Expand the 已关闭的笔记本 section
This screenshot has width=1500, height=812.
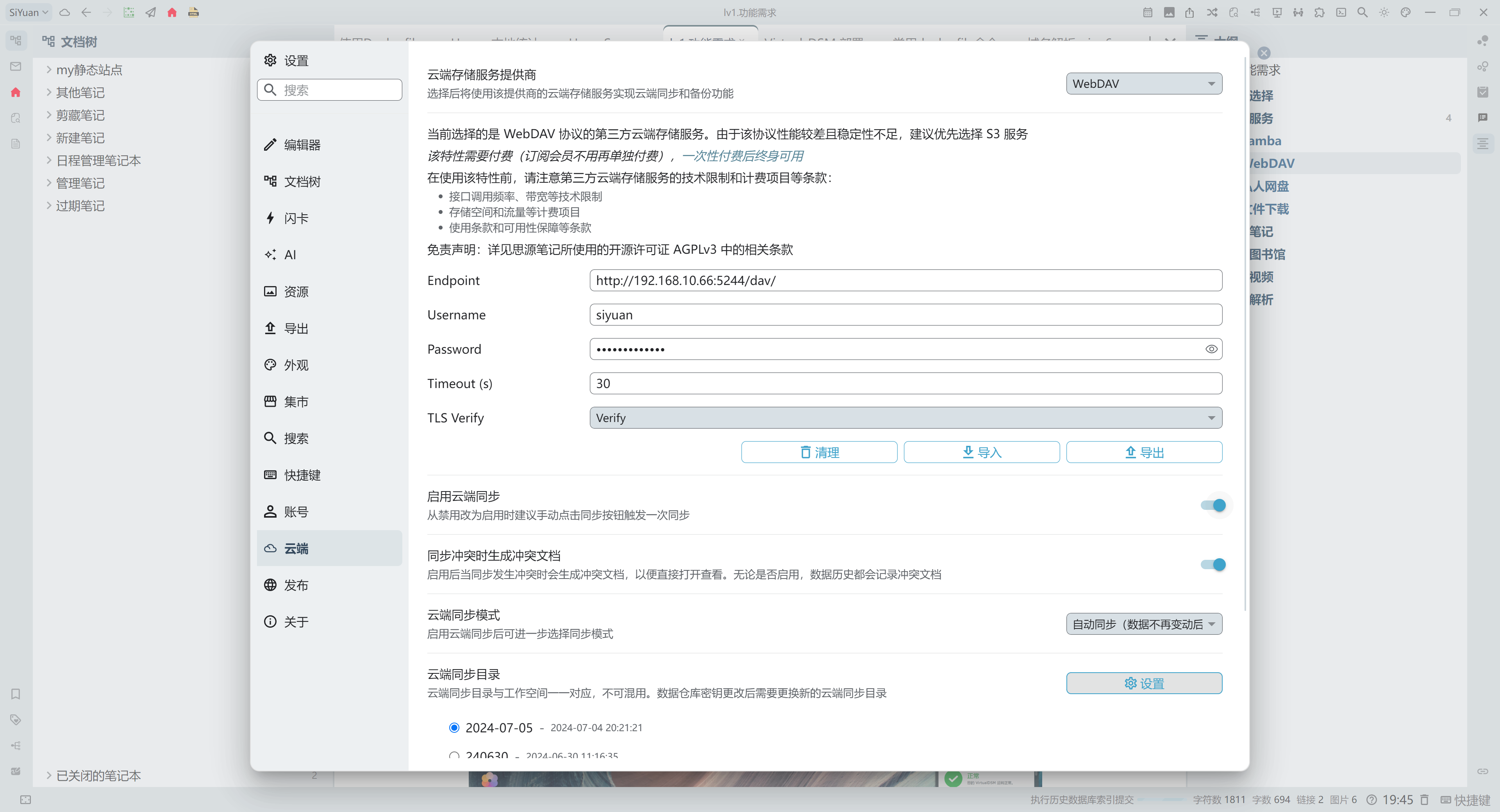tap(49, 775)
